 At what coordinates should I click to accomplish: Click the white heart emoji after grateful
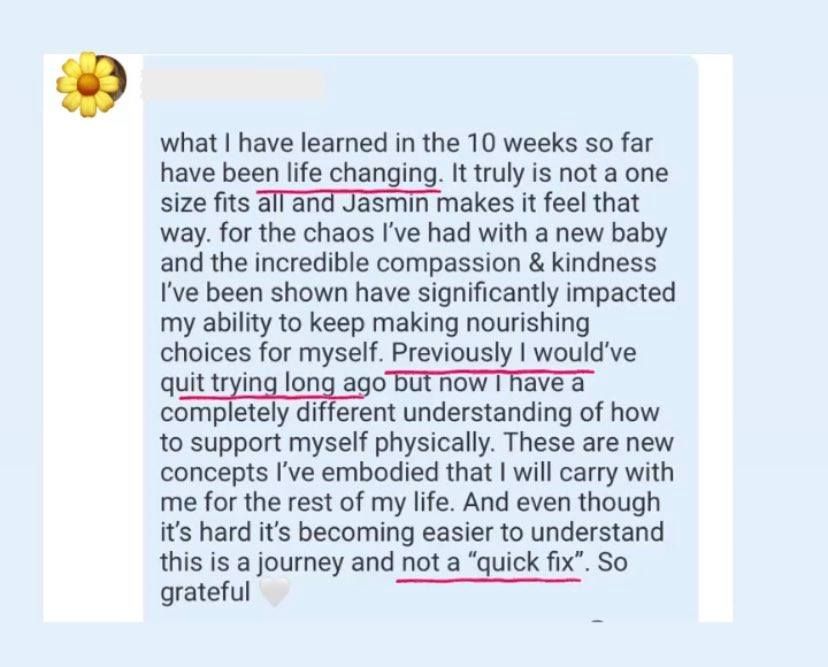(275, 592)
